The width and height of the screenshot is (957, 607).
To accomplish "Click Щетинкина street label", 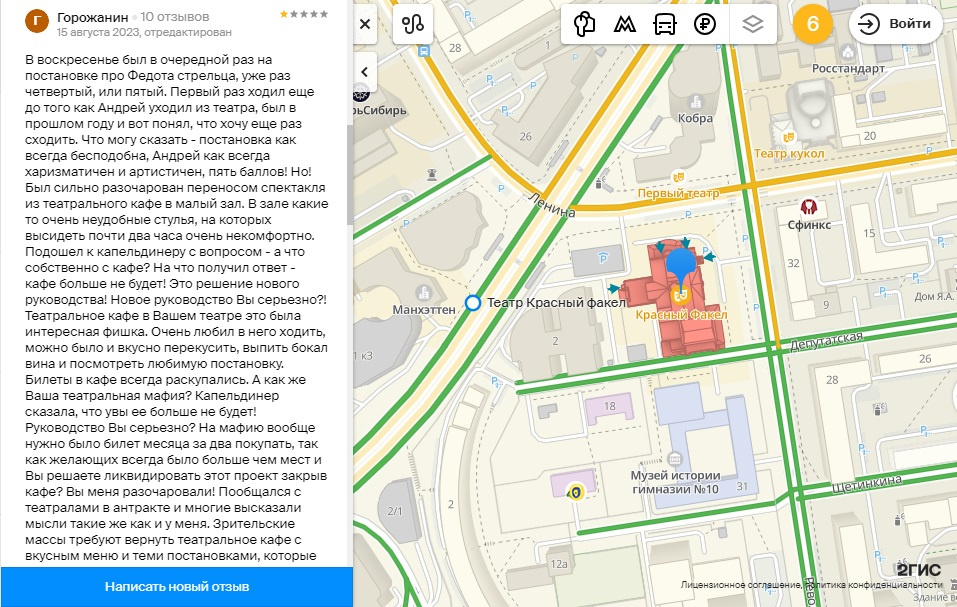I will [867, 484].
